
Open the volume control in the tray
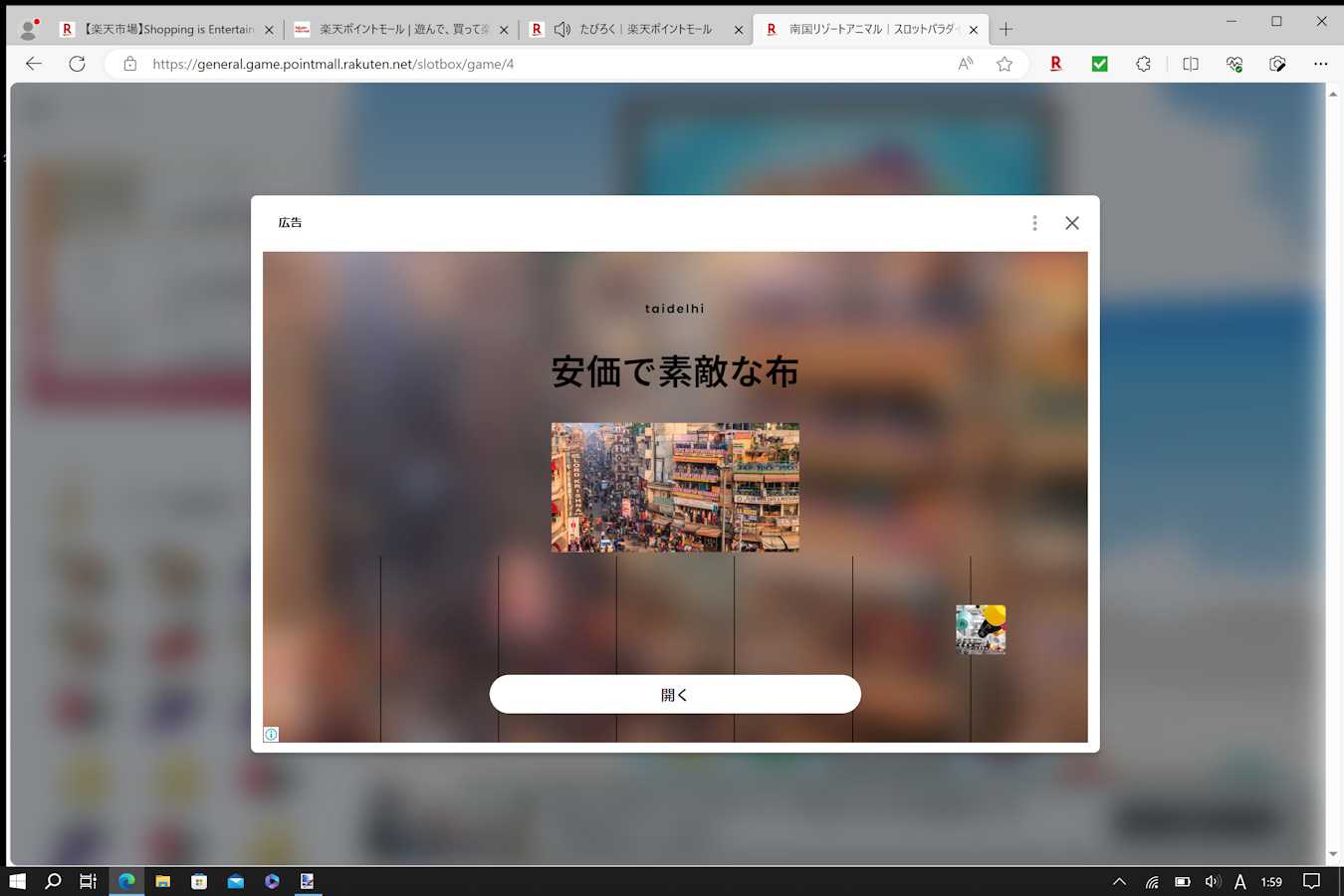click(1212, 881)
